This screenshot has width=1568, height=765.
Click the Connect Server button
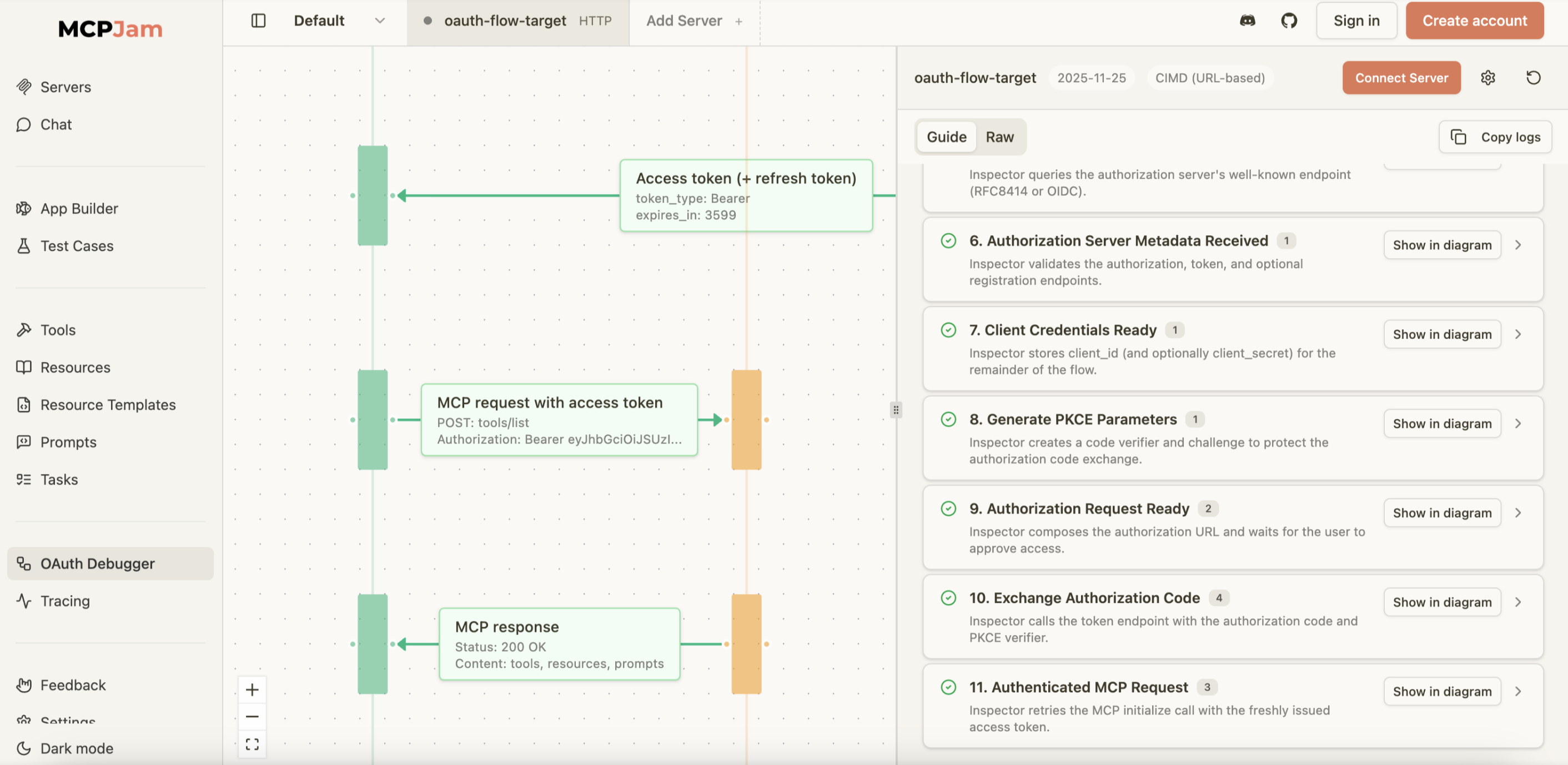pyautogui.click(x=1401, y=77)
